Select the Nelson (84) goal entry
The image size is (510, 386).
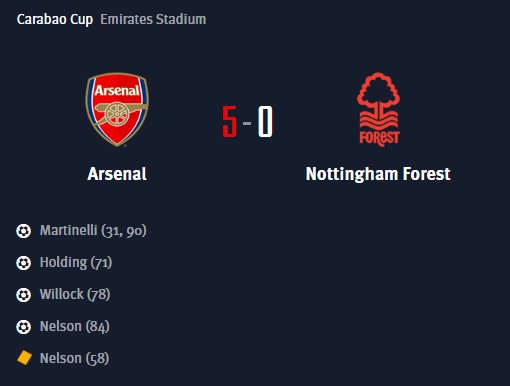pyautogui.click(x=75, y=326)
